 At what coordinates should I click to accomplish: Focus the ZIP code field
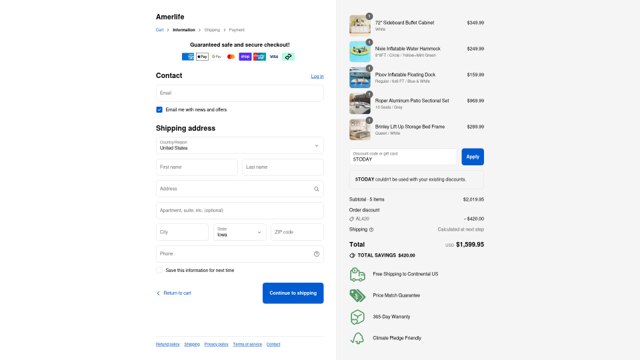(297, 232)
